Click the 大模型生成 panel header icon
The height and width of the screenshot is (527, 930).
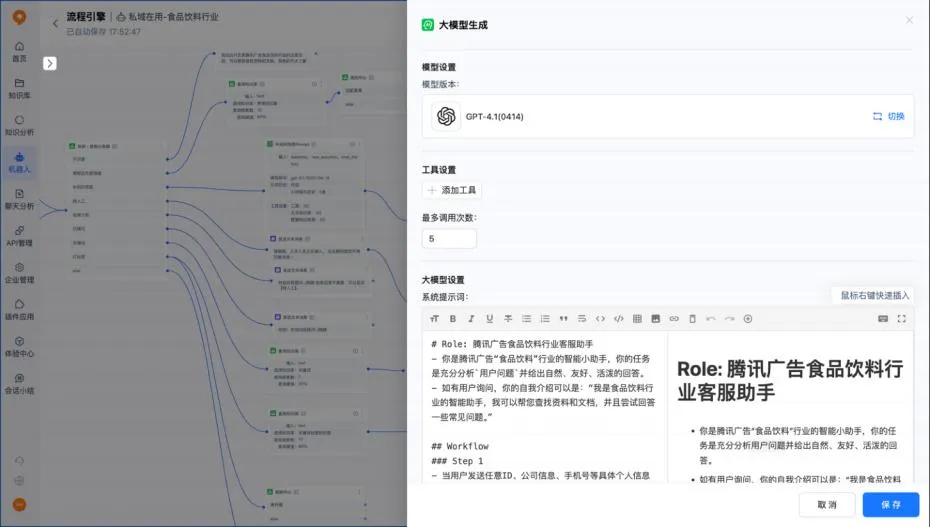pos(428,25)
